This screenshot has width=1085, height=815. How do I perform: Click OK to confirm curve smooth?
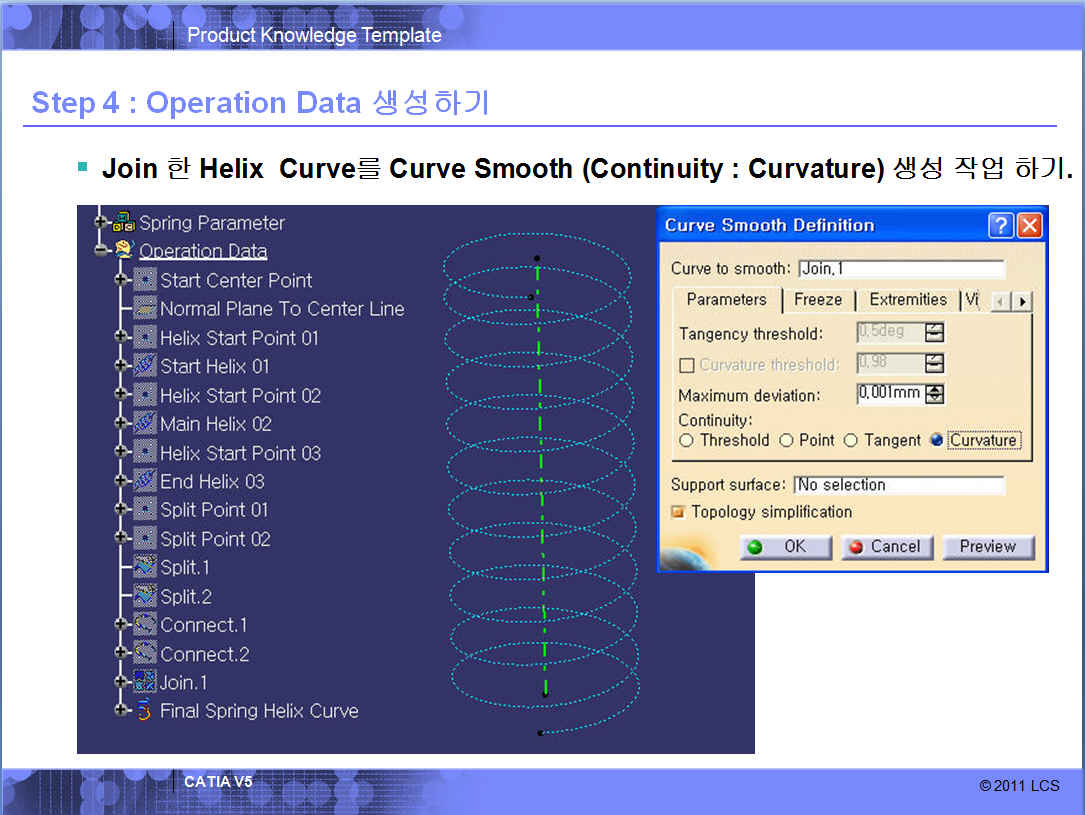(x=786, y=547)
